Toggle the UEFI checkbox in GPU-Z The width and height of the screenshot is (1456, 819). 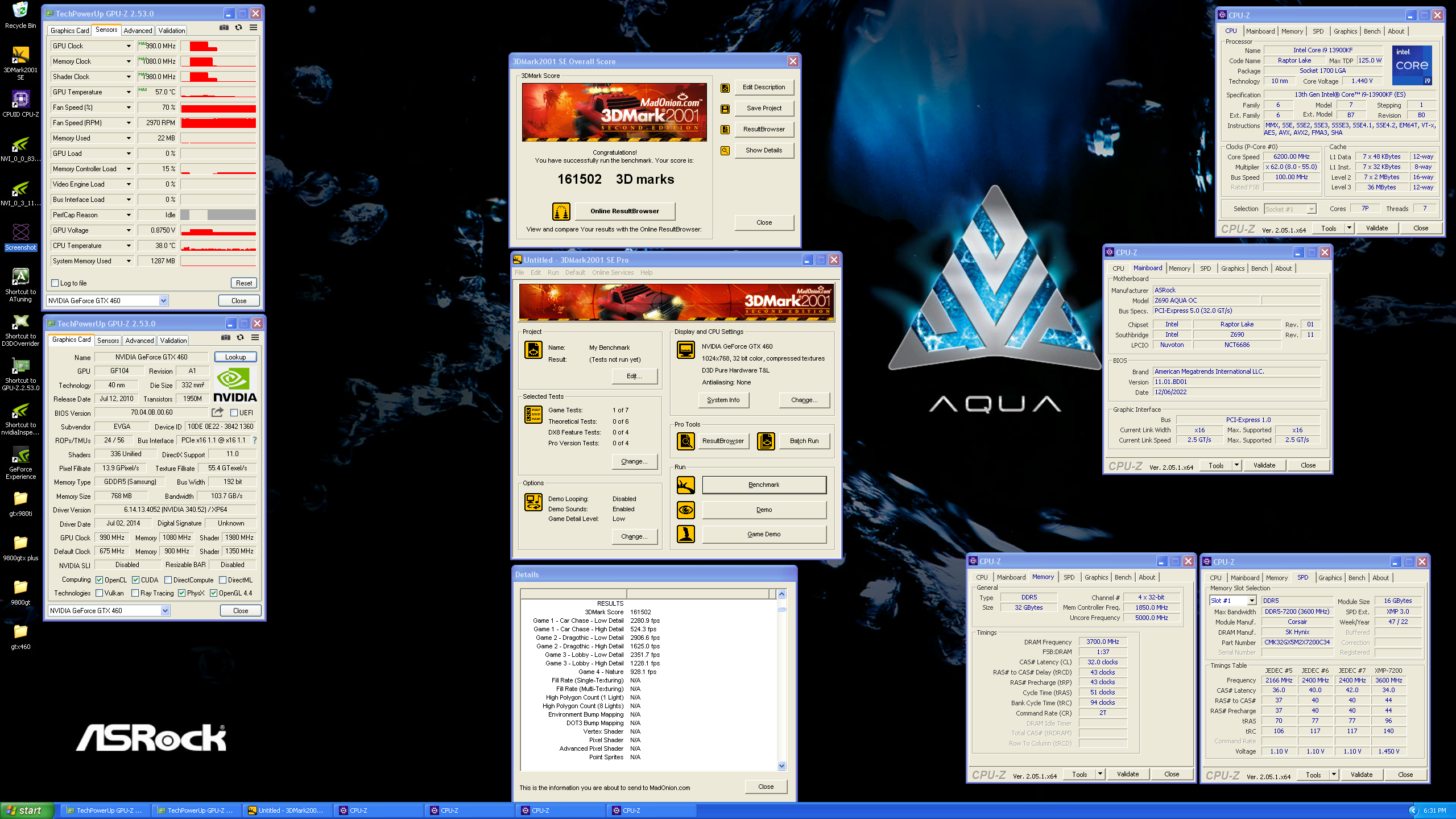pos(234,413)
